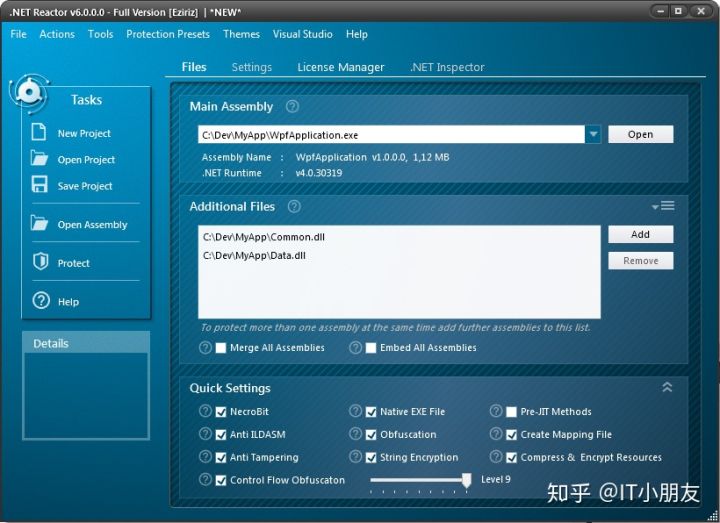
Task: Click the help icon next to Obfuscation
Action: (x=355, y=434)
